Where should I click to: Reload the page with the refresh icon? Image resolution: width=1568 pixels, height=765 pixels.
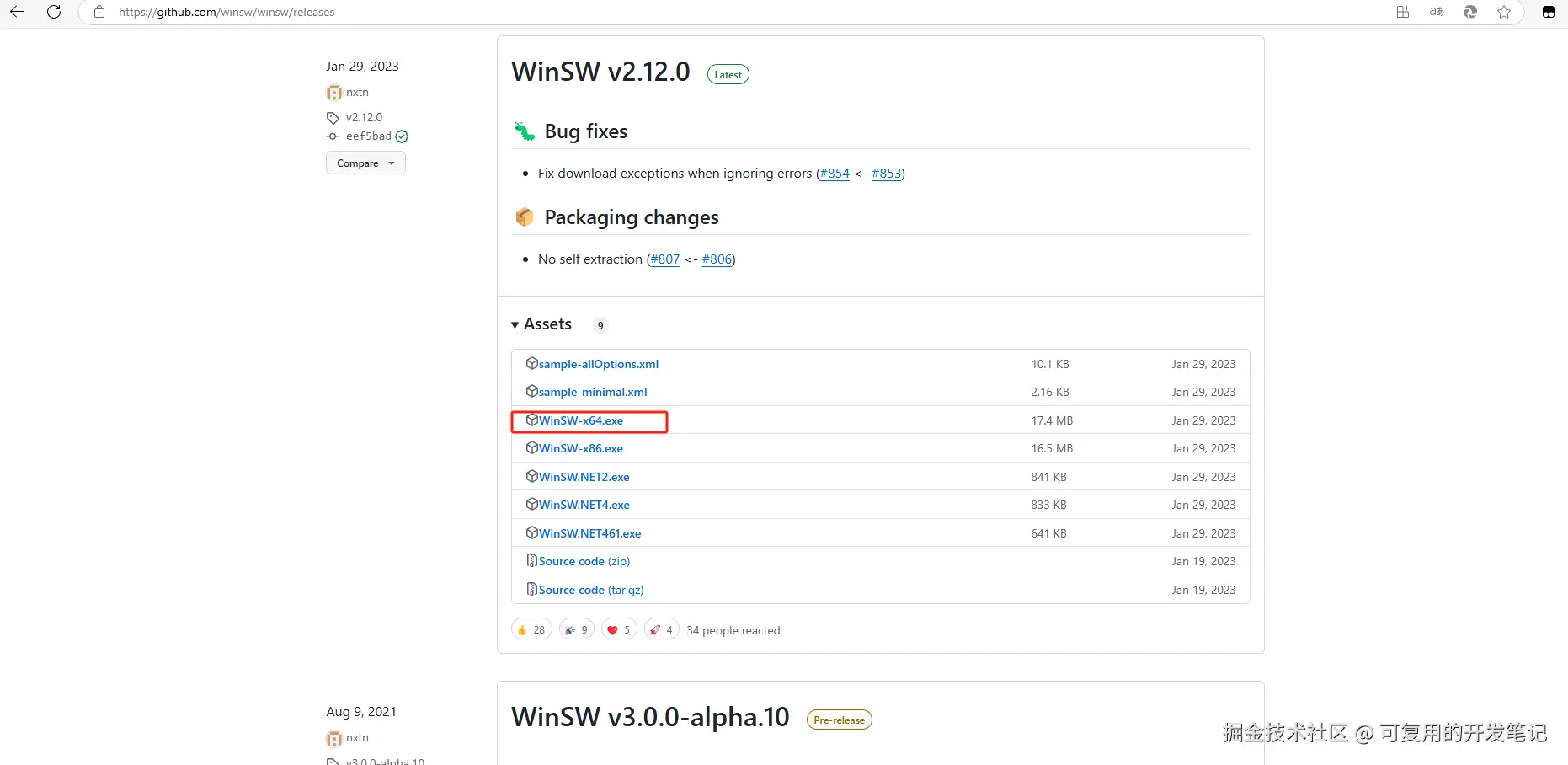pyautogui.click(x=54, y=12)
